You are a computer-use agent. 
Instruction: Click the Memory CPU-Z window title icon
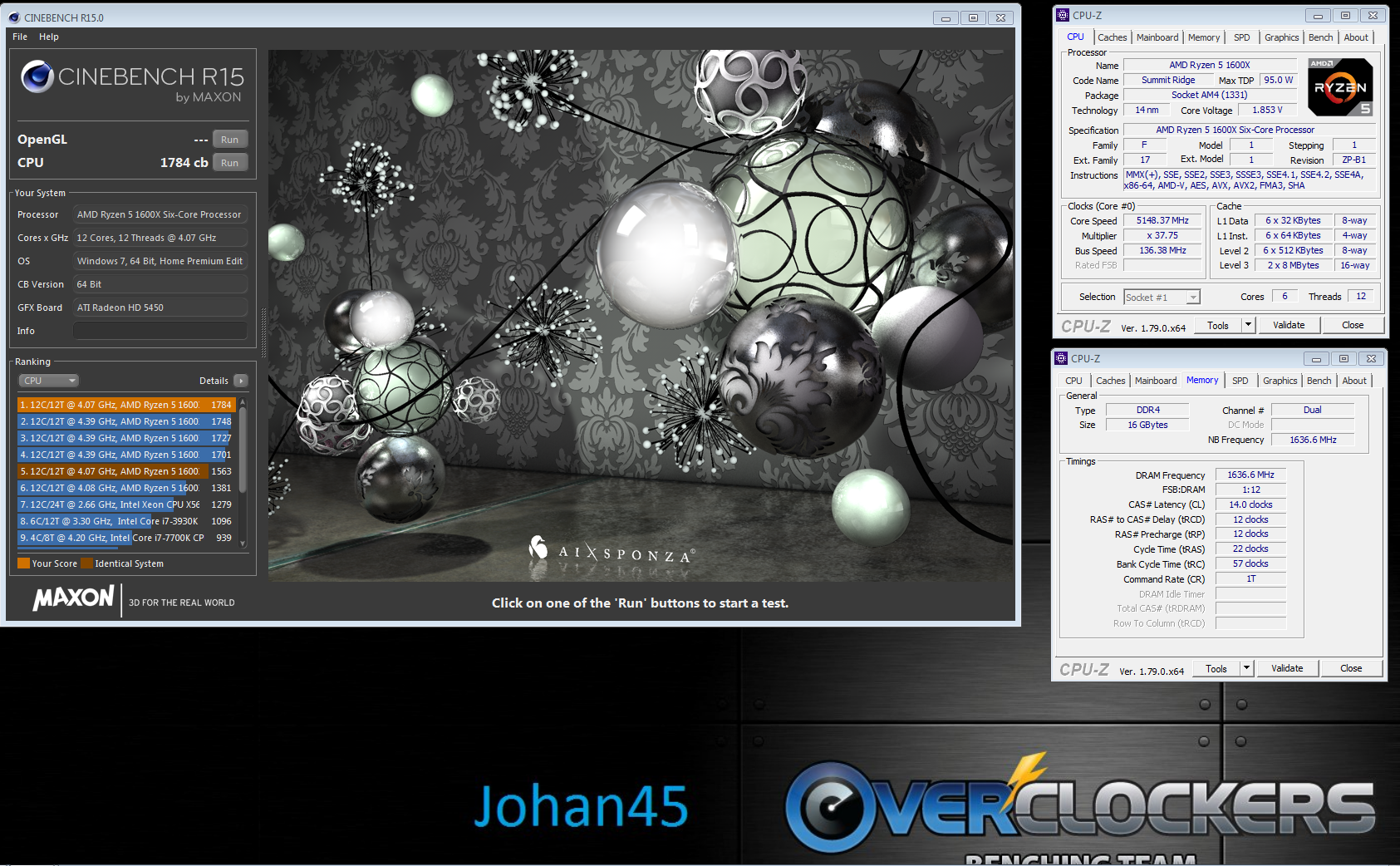tap(1061, 358)
